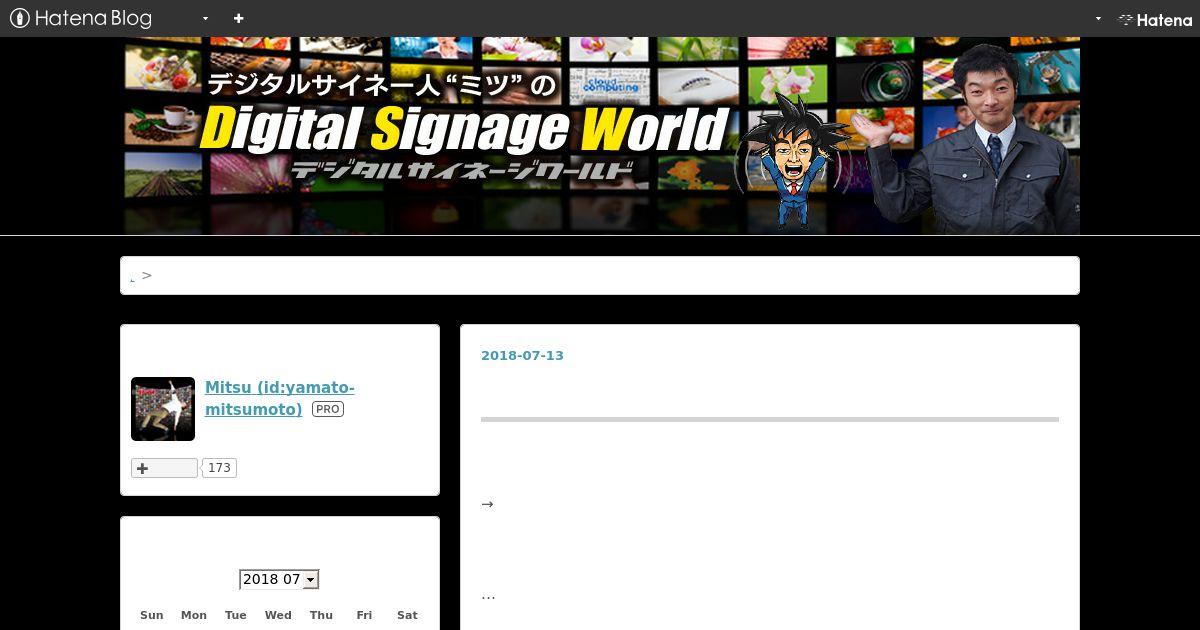Screen dimensions: 1200x630
Task: Open Mitsu (id:yamato-mitsumoto) profile link
Action: click(x=279, y=398)
